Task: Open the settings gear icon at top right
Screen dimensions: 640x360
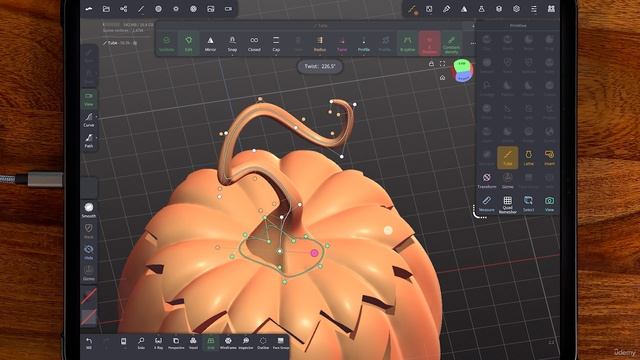Action: tap(516, 9)
